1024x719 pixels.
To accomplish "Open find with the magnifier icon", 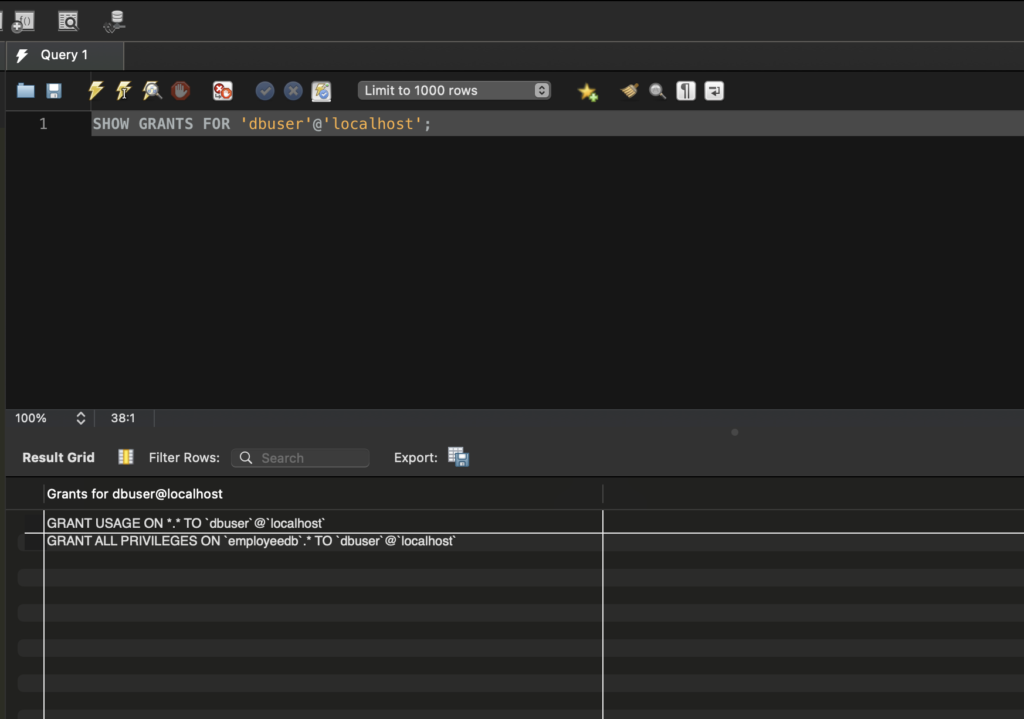I will pos(657,91).
